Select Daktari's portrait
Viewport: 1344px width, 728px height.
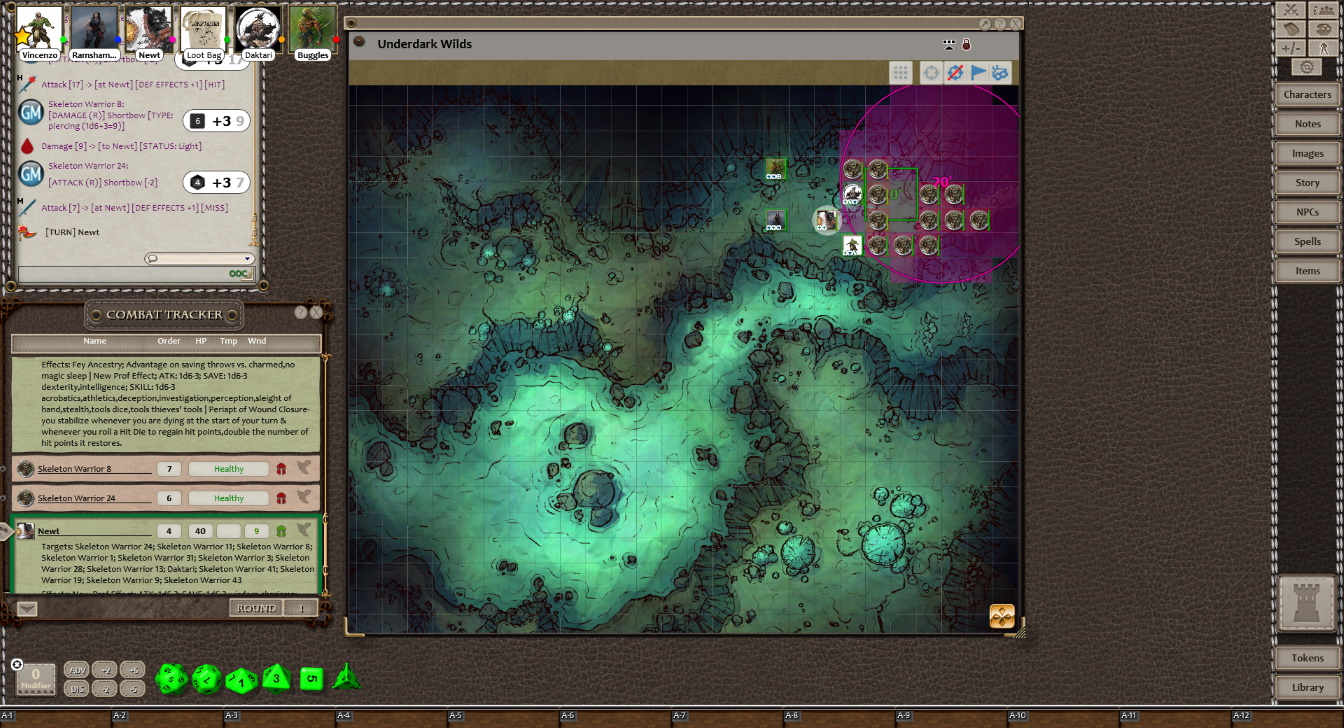[x=258, y=28]
